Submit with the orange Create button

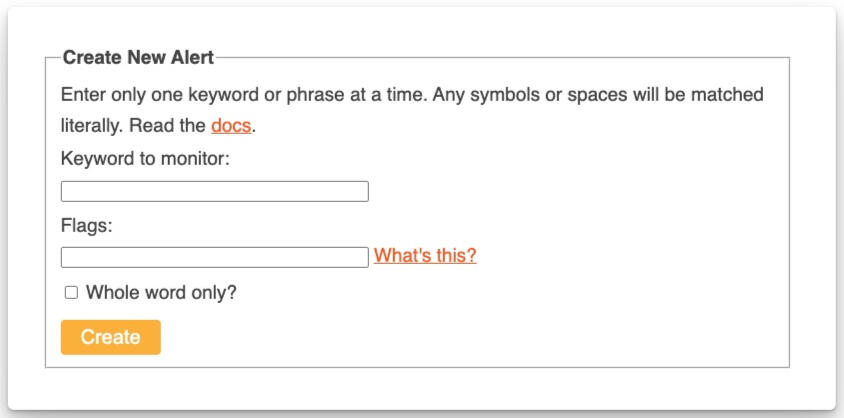pos(110,337)
